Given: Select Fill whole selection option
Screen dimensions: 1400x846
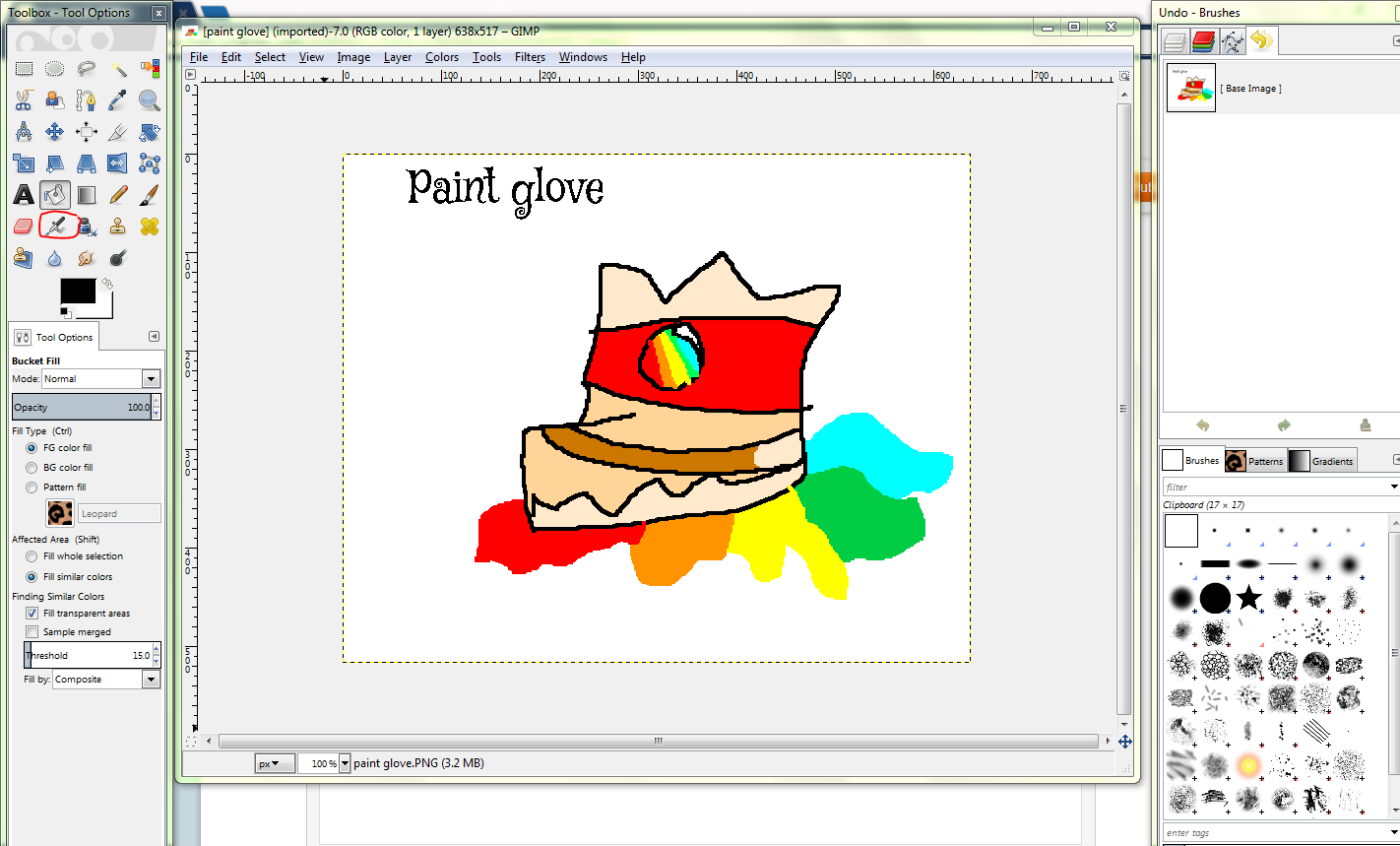Looking at the screenshot, I should pos(32,556).
